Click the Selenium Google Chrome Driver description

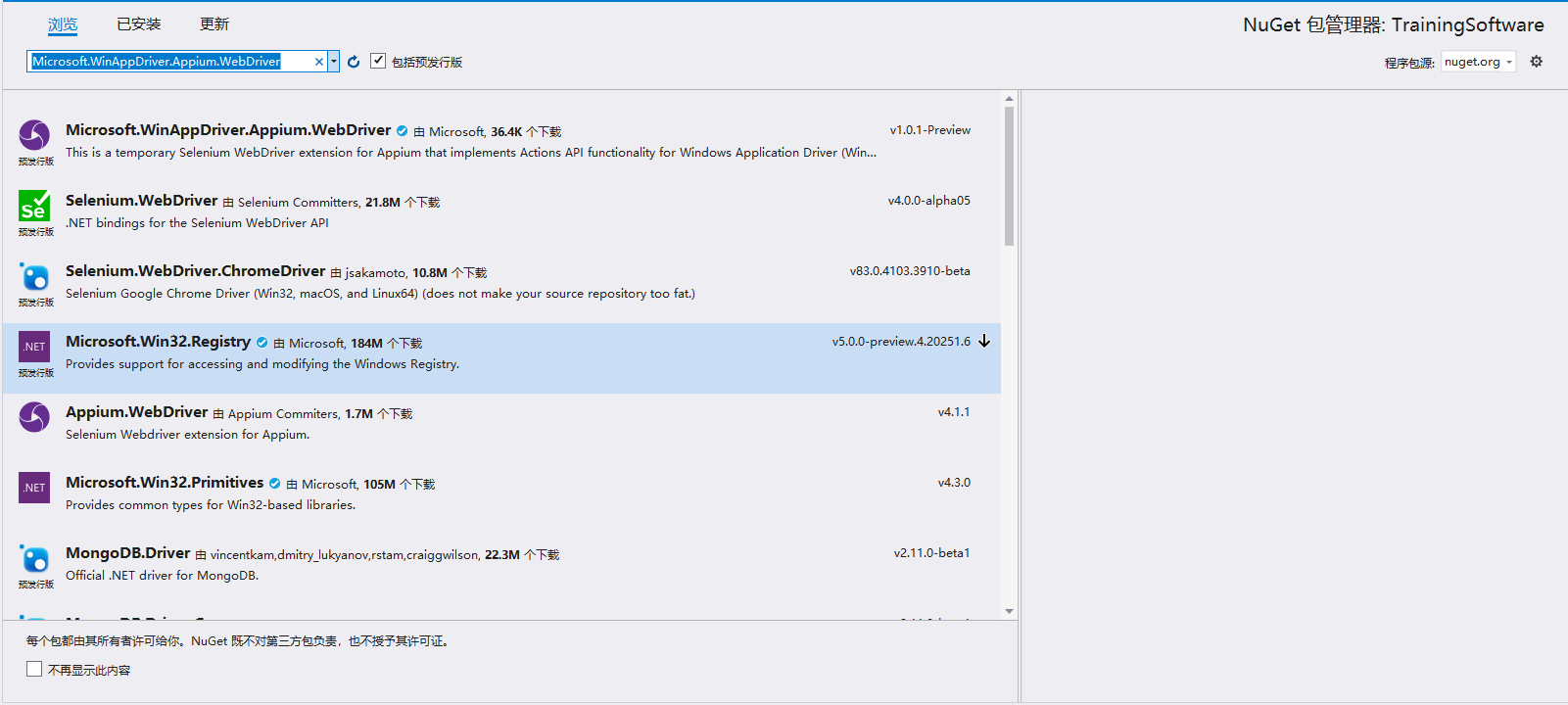pyautogui.click(x=380, y=294)
